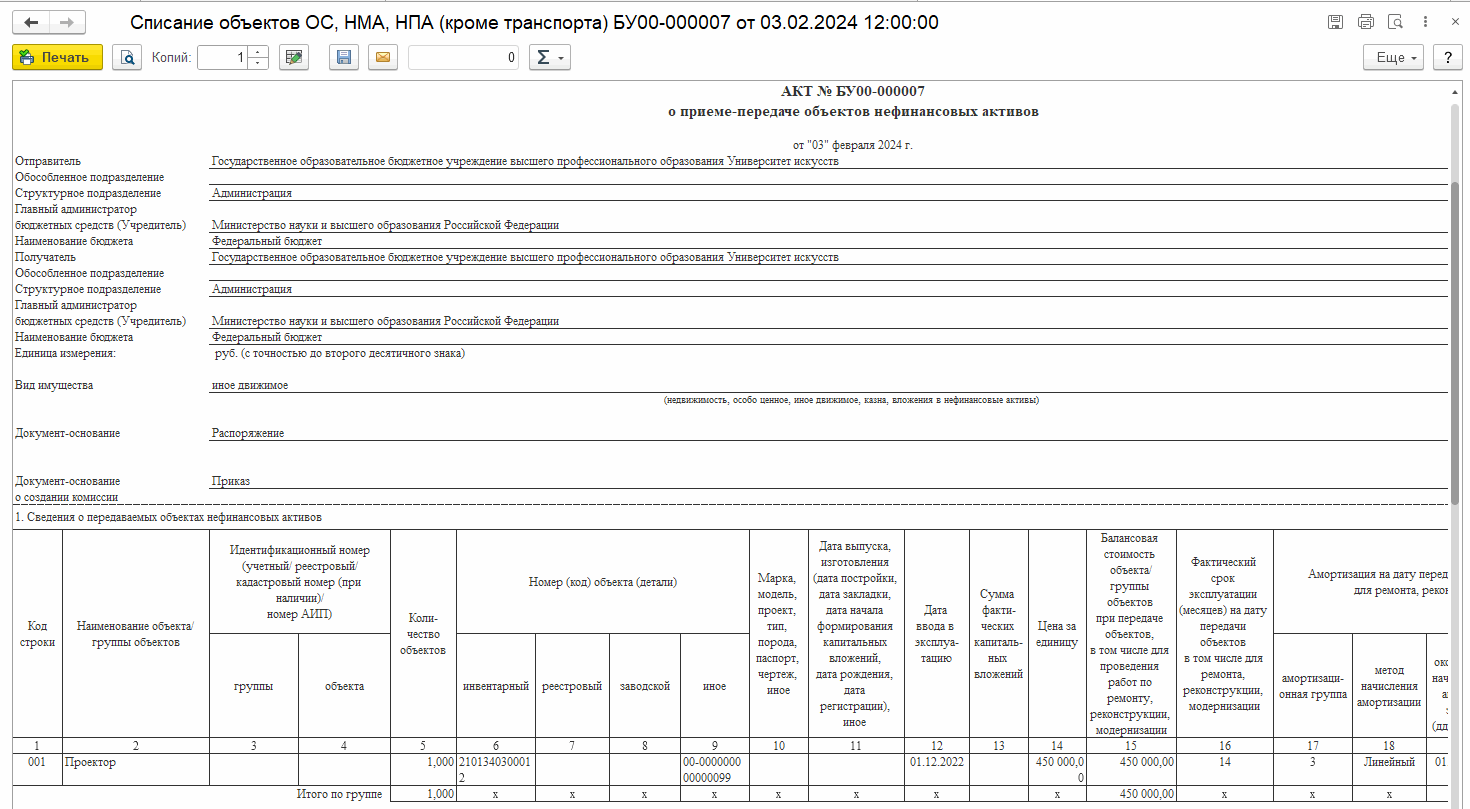Select the иное number cell 00-0000000 00000099
The height and width of the screenshot is (809, 1470).
[x=714, y=769]
